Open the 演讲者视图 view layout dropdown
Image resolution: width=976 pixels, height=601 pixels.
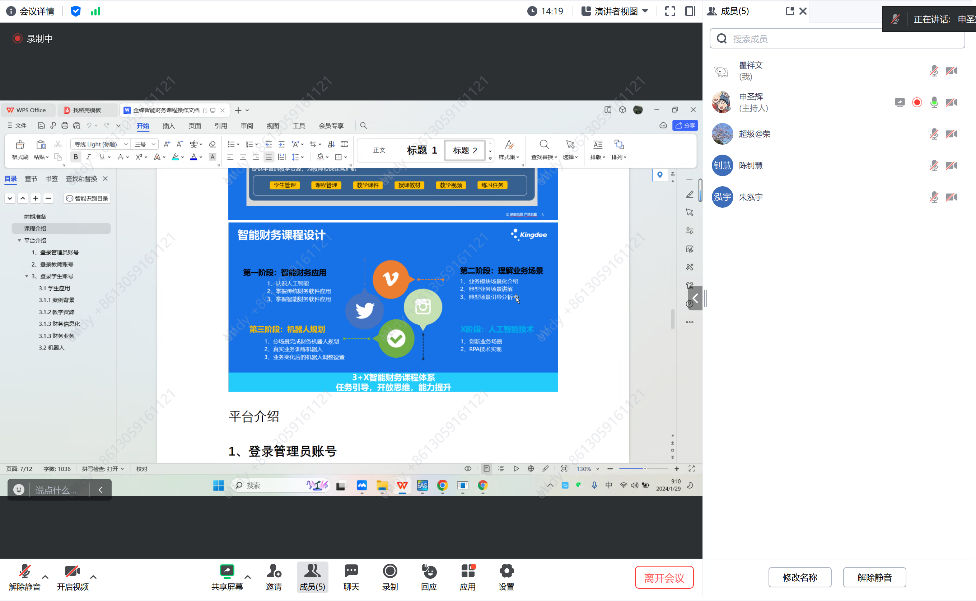pyautogui.click(x=617, y=11)
